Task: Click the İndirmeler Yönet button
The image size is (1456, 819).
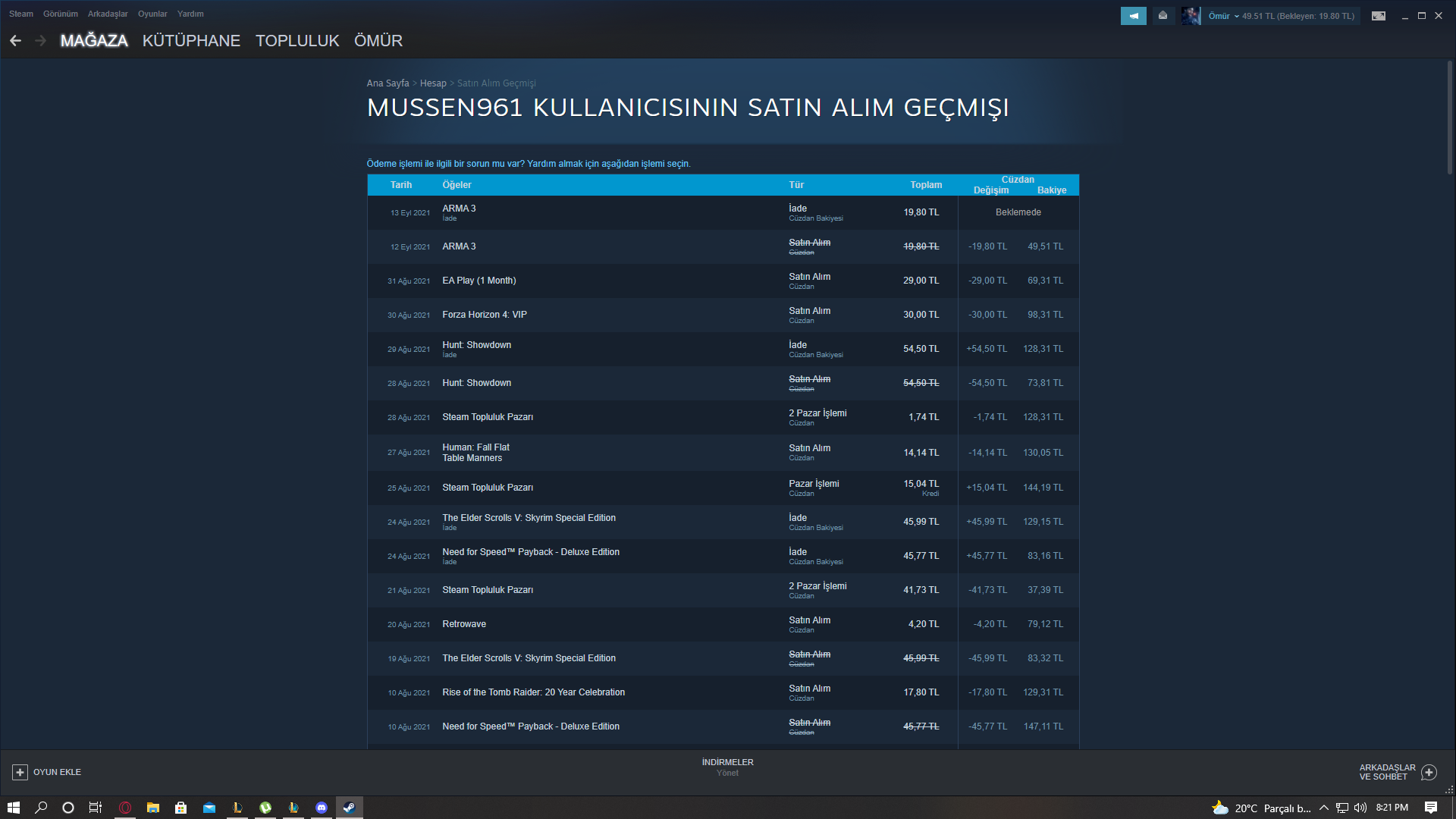Action: [727, 767]
